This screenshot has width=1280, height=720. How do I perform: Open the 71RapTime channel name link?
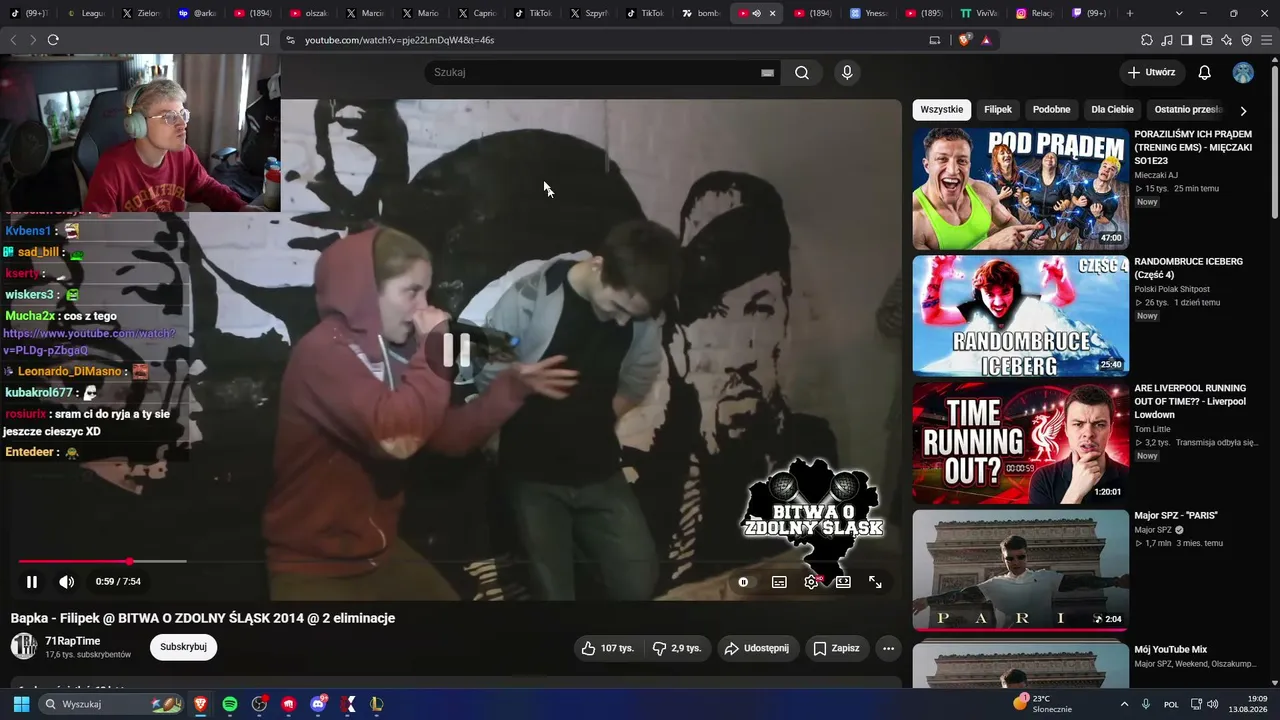click(x=73, y=641)
